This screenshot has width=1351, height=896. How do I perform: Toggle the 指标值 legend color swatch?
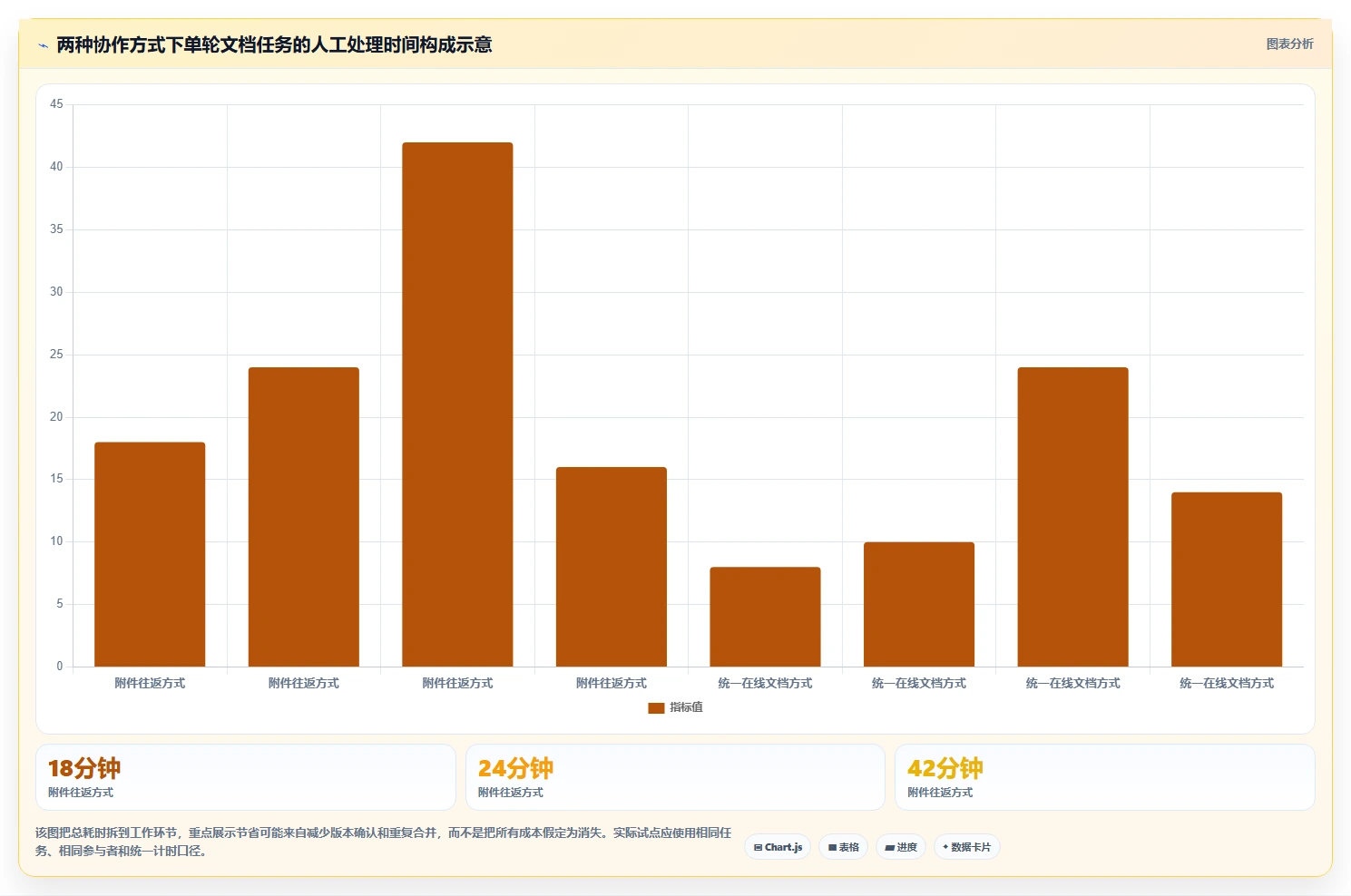tap(656, 708)
